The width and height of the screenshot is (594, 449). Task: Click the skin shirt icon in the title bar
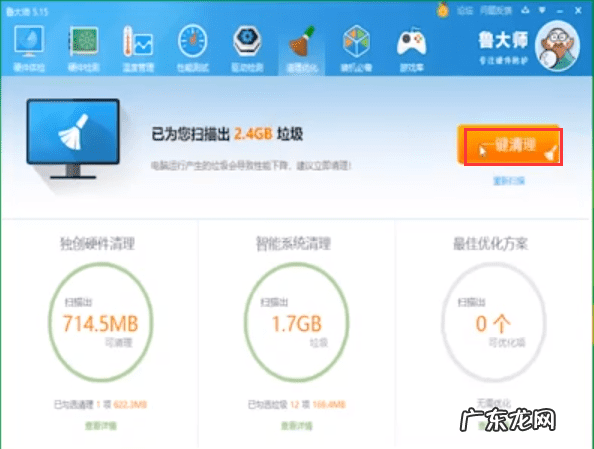(x=525, y=10)
